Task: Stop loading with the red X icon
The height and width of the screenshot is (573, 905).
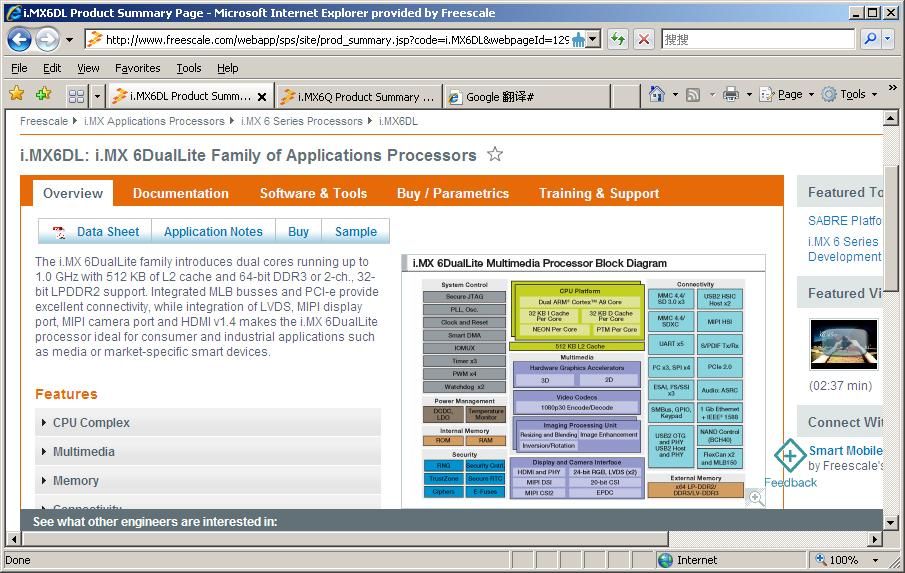Action: (x=644, y=39)
